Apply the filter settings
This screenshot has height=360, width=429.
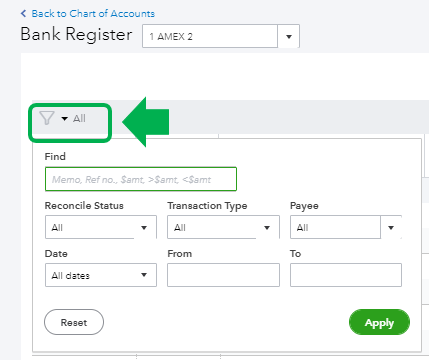pyautogui.click(x=379, y=322)
